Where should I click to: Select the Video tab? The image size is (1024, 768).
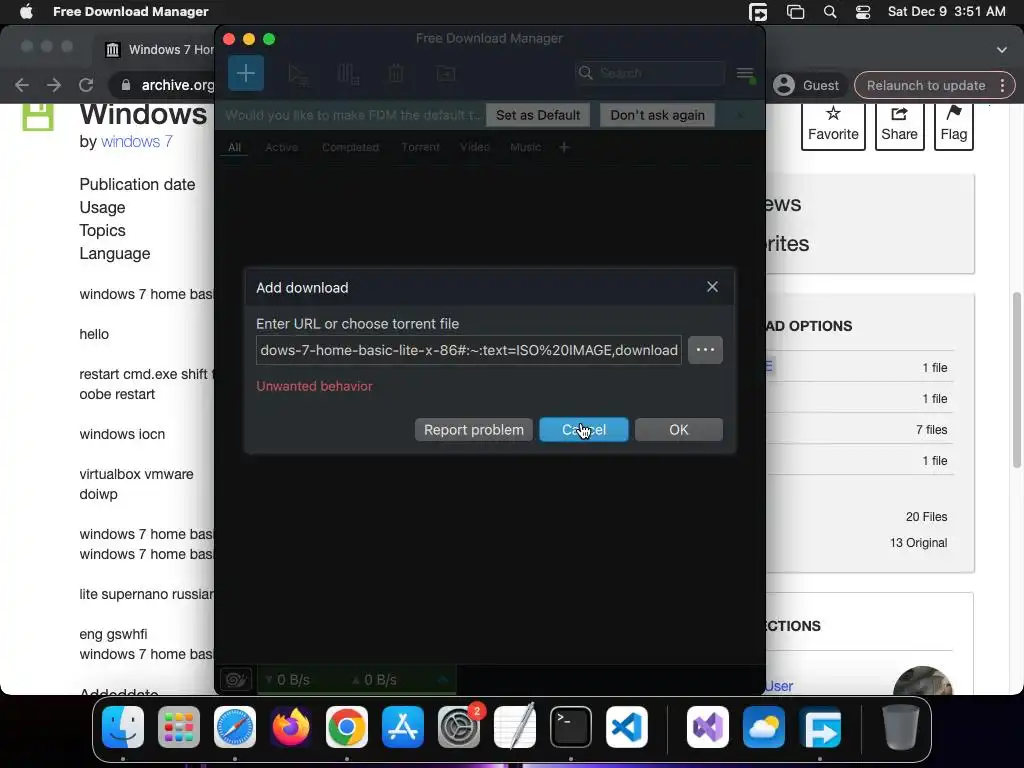click(475, 148)
